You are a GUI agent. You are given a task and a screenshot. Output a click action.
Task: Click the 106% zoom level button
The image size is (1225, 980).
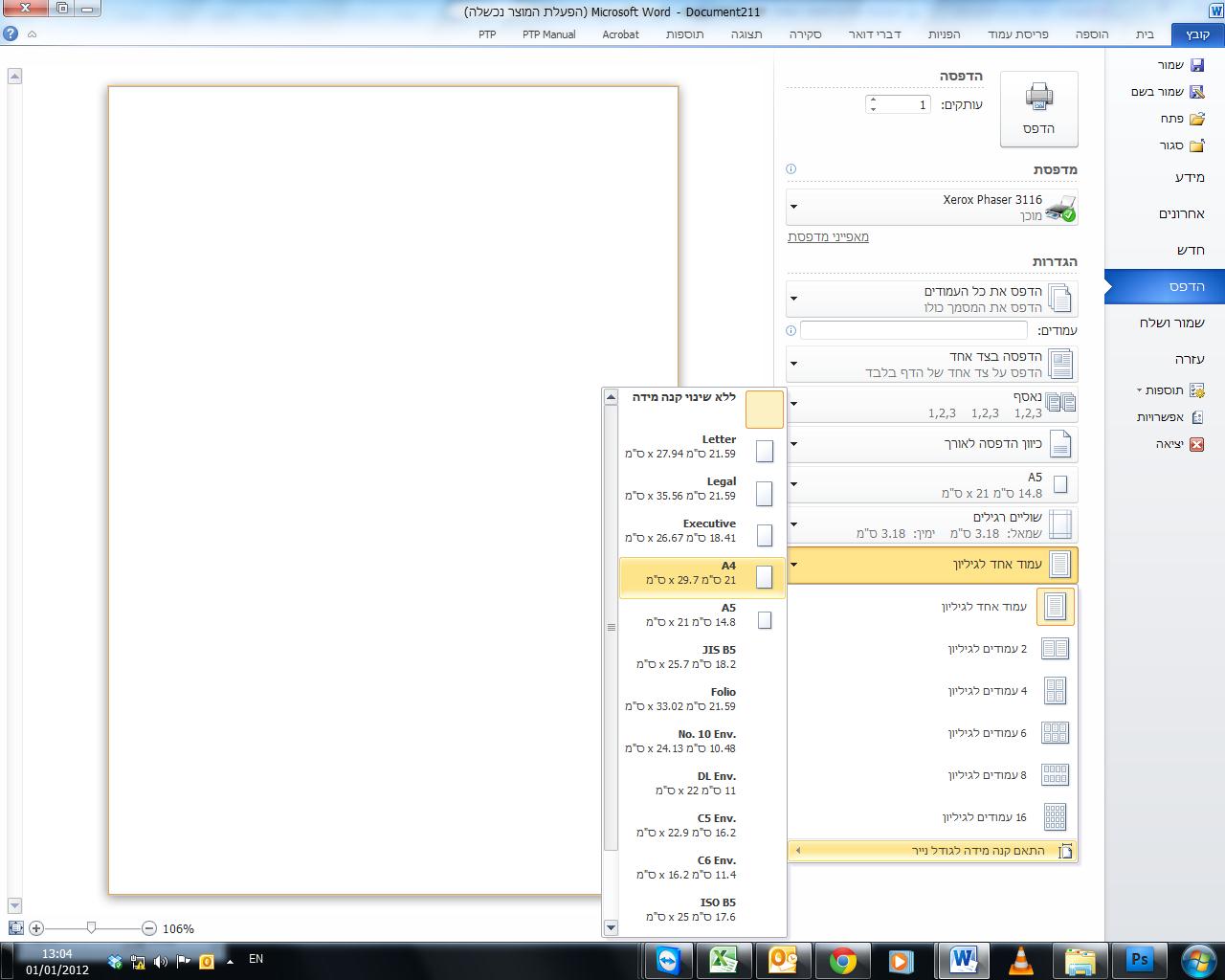[178, 928]
